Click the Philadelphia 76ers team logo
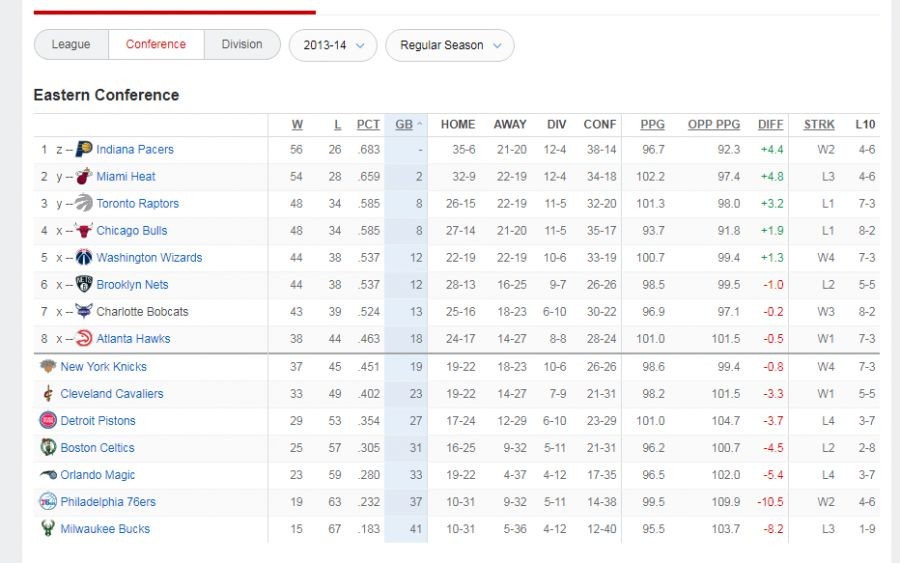This screenshot has width=900, height=563. click(x=48, y=501)
